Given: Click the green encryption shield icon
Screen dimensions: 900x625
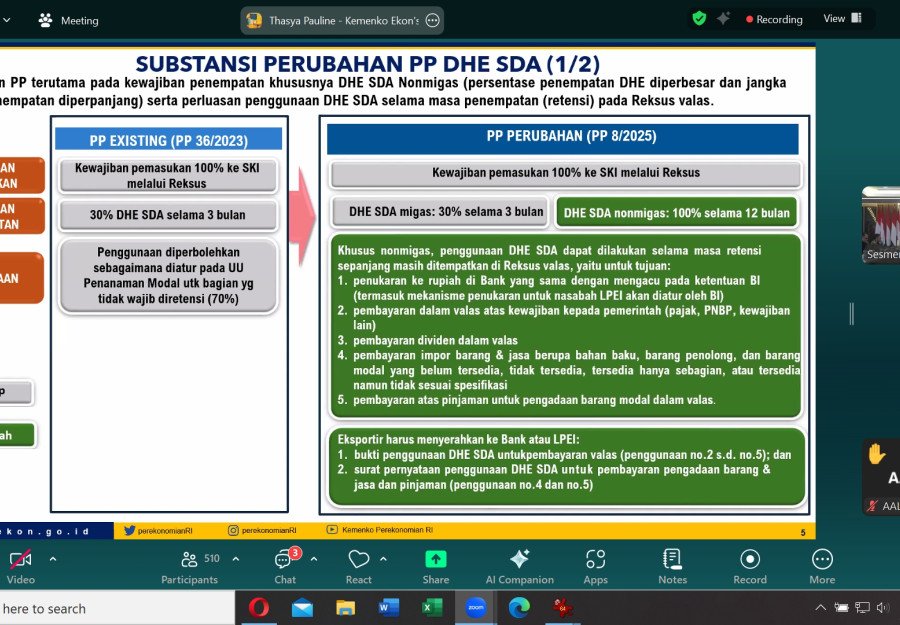Looking at the screenshot, I should click(x=699, y=19).
